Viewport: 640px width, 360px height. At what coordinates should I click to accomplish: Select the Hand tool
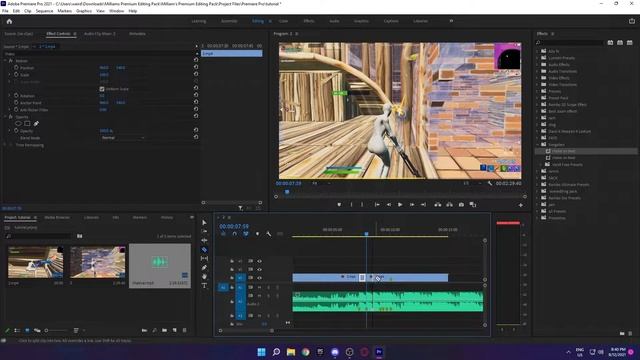pyautogui.click(x=204, y=276)
